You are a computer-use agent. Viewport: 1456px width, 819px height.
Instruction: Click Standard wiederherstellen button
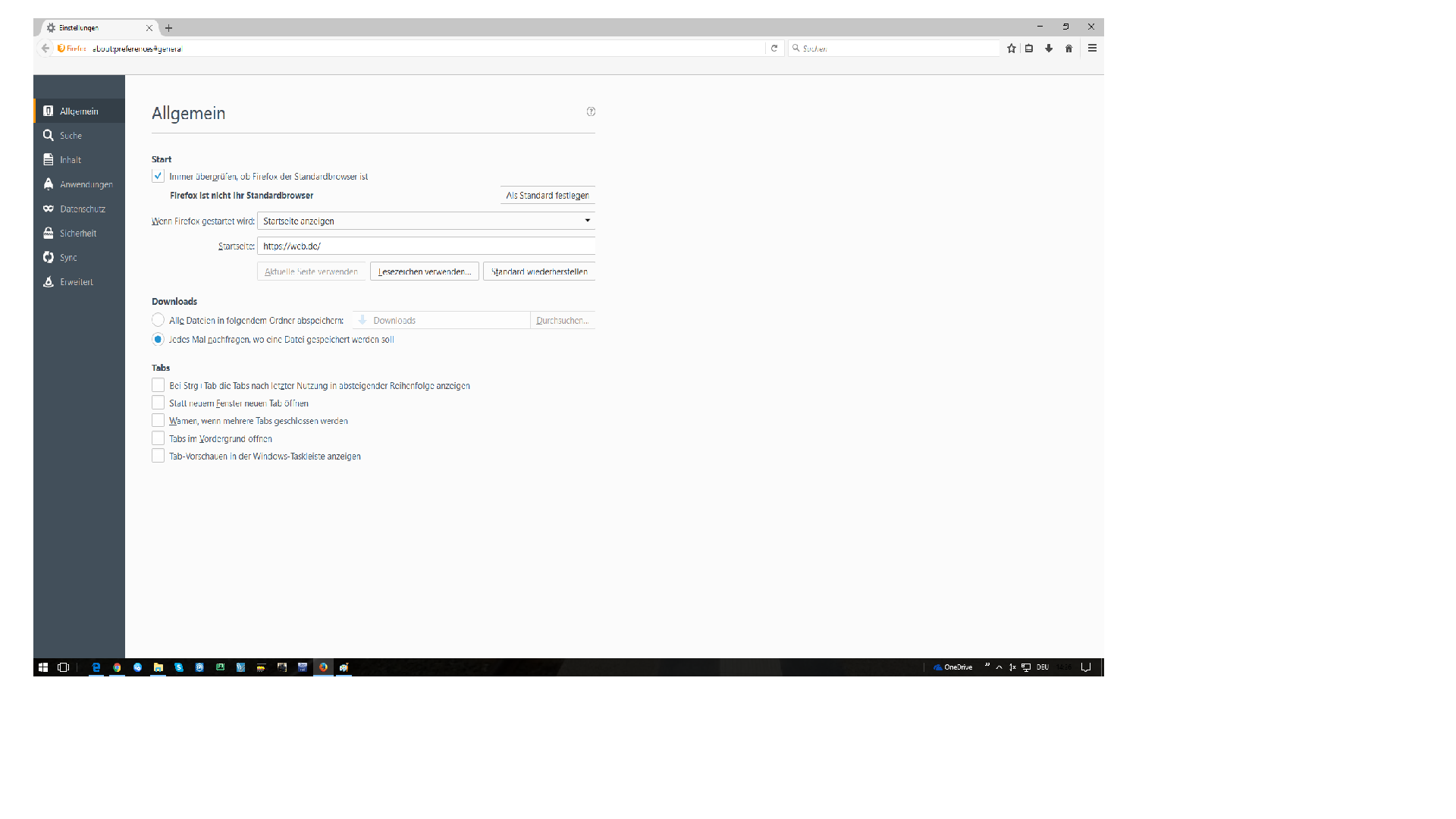click(x=538, y=271)
